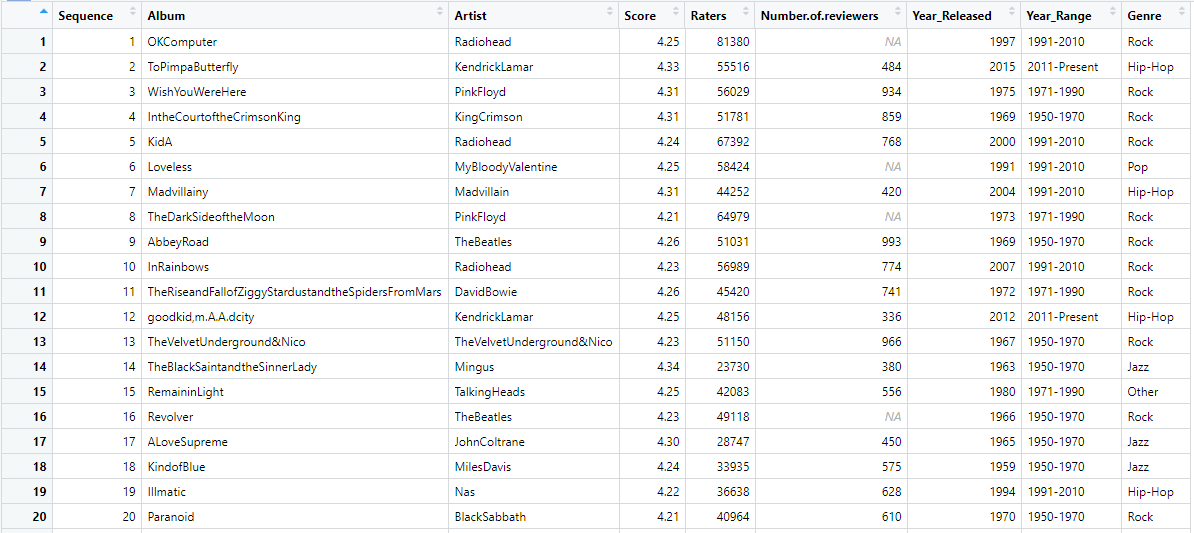
Task: Click the Nas artist cell
Action: pos(533,492)
